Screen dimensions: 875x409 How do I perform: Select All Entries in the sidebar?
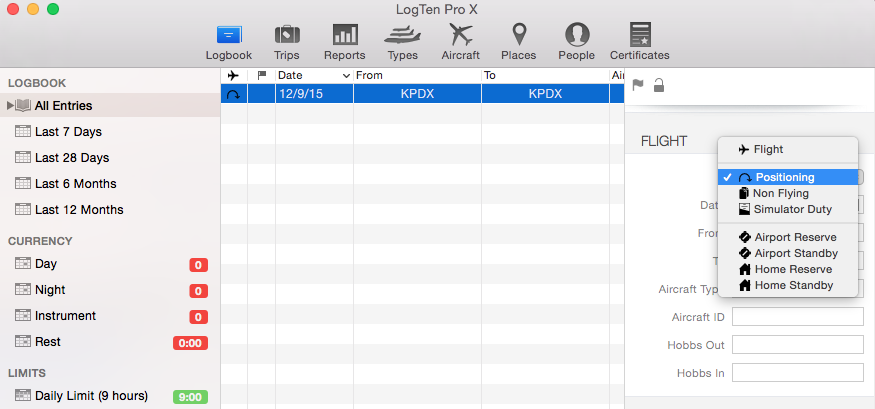coord(110,105)
